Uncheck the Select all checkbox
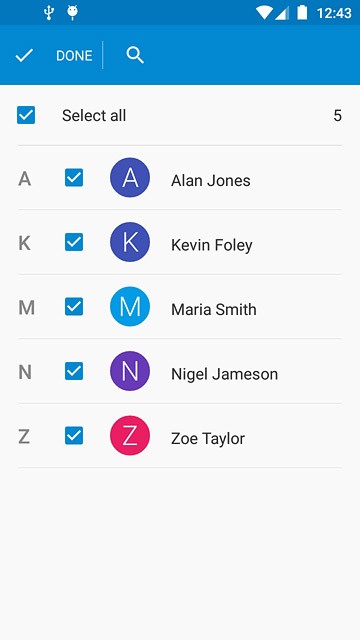The image size is (360, 640). (x=26, y=115)
